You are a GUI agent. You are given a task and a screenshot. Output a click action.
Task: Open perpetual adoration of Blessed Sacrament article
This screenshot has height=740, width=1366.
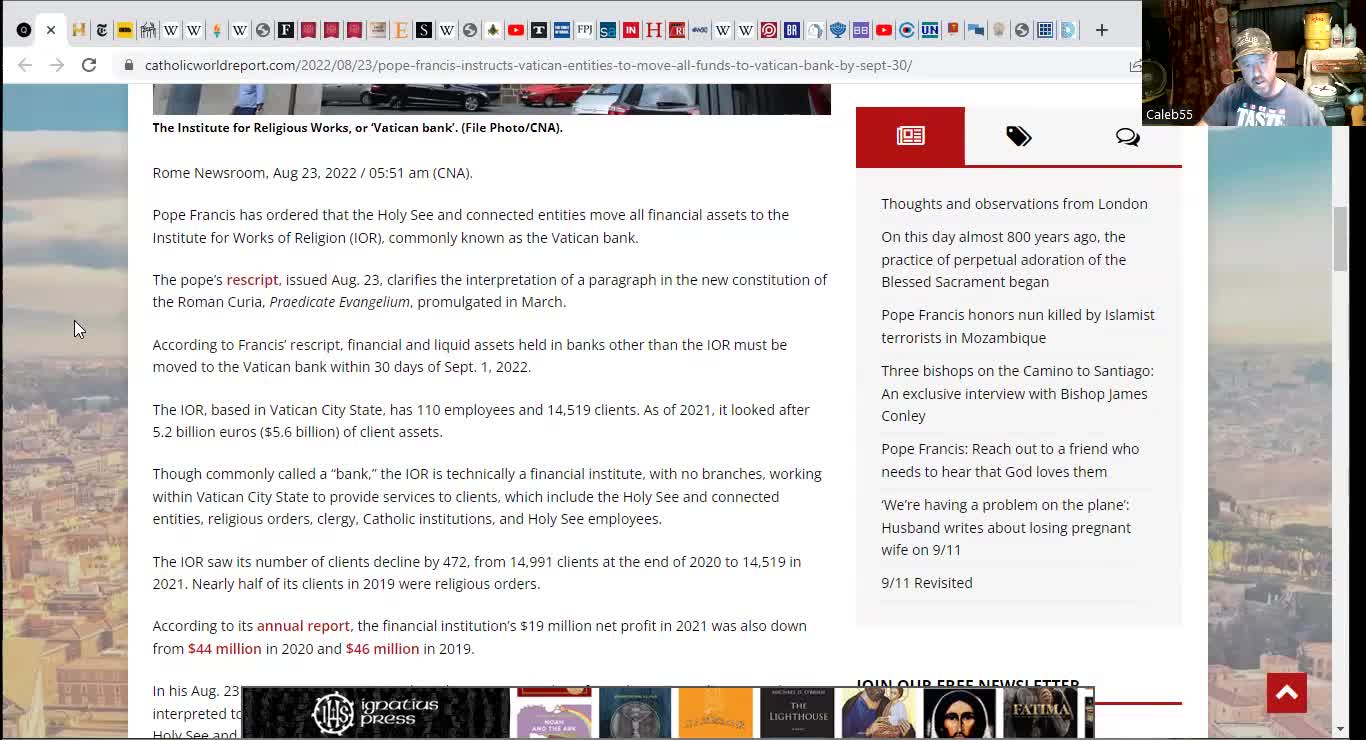[x=1003, y=259]
